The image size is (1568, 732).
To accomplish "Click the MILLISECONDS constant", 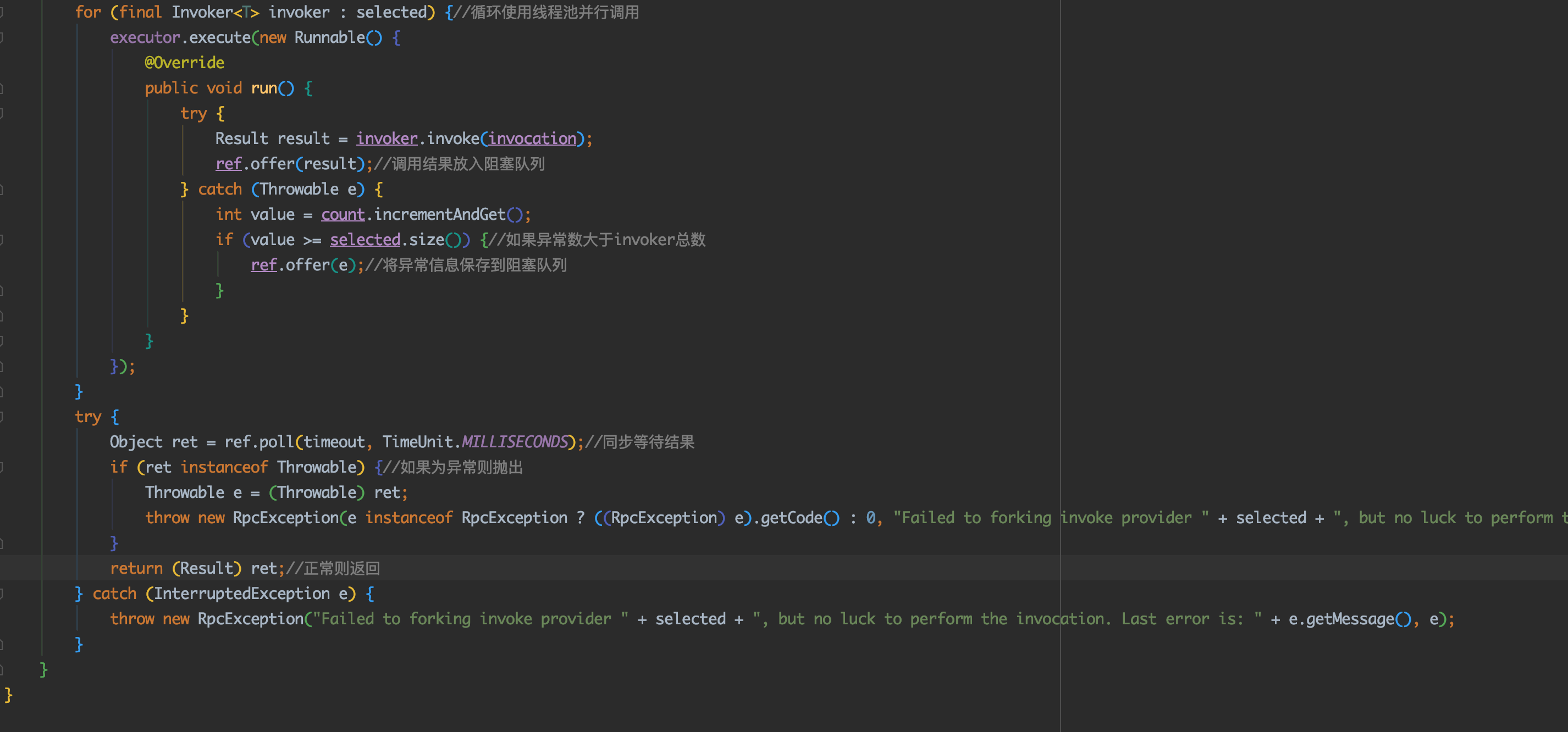I will [515, 442].
